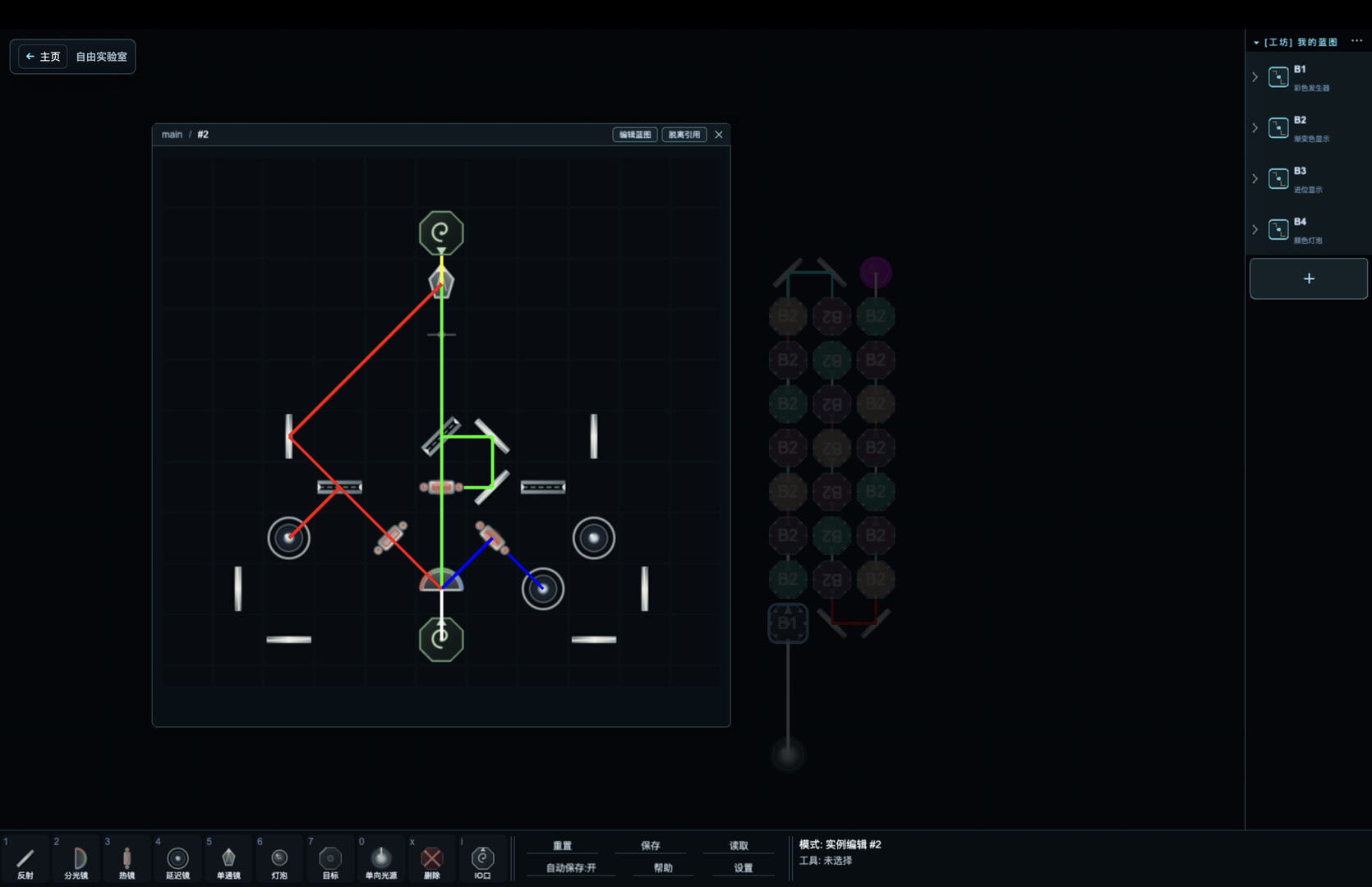Select the 目标 target tool
Viewport: 1372px width, 887px height.
tap(330, 860)
